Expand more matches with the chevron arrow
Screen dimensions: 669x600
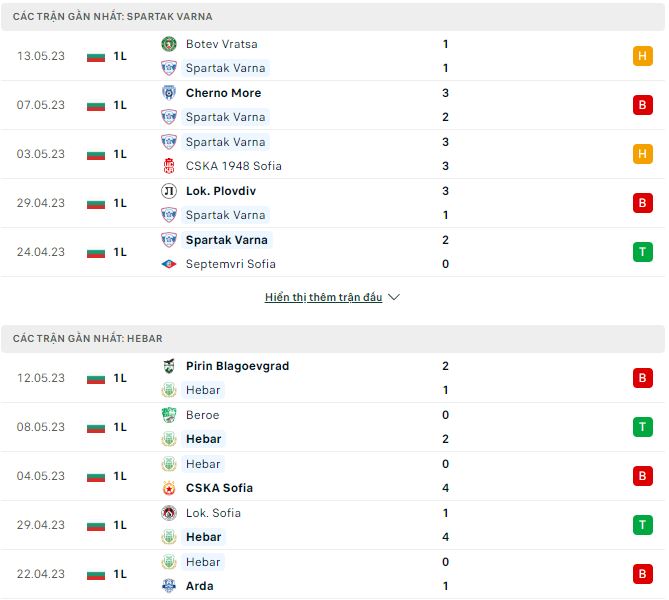(x=394, y=297)
